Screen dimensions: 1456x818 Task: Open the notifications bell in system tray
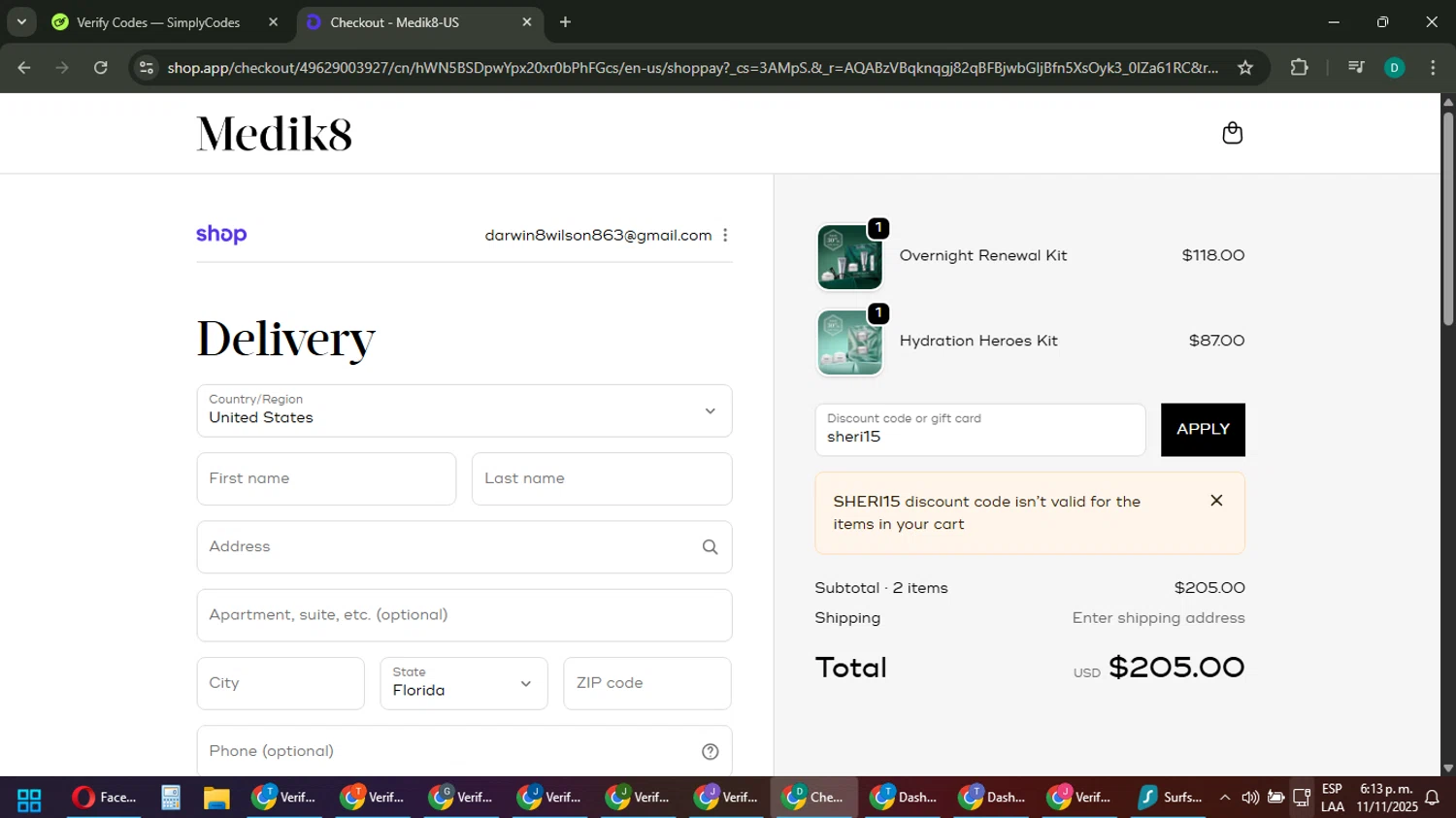[x=1432, y=798]
